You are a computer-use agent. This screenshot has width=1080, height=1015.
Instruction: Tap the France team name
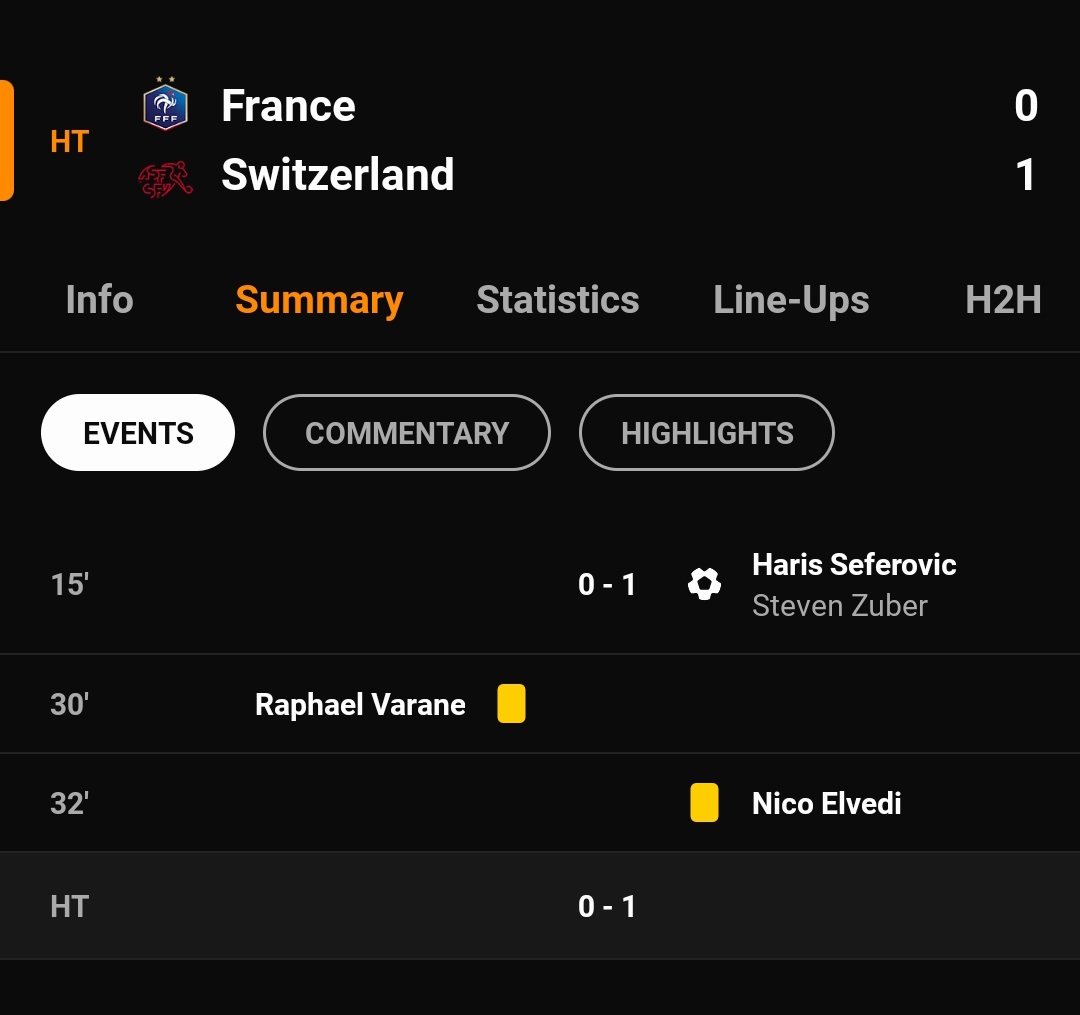[288, 105]
